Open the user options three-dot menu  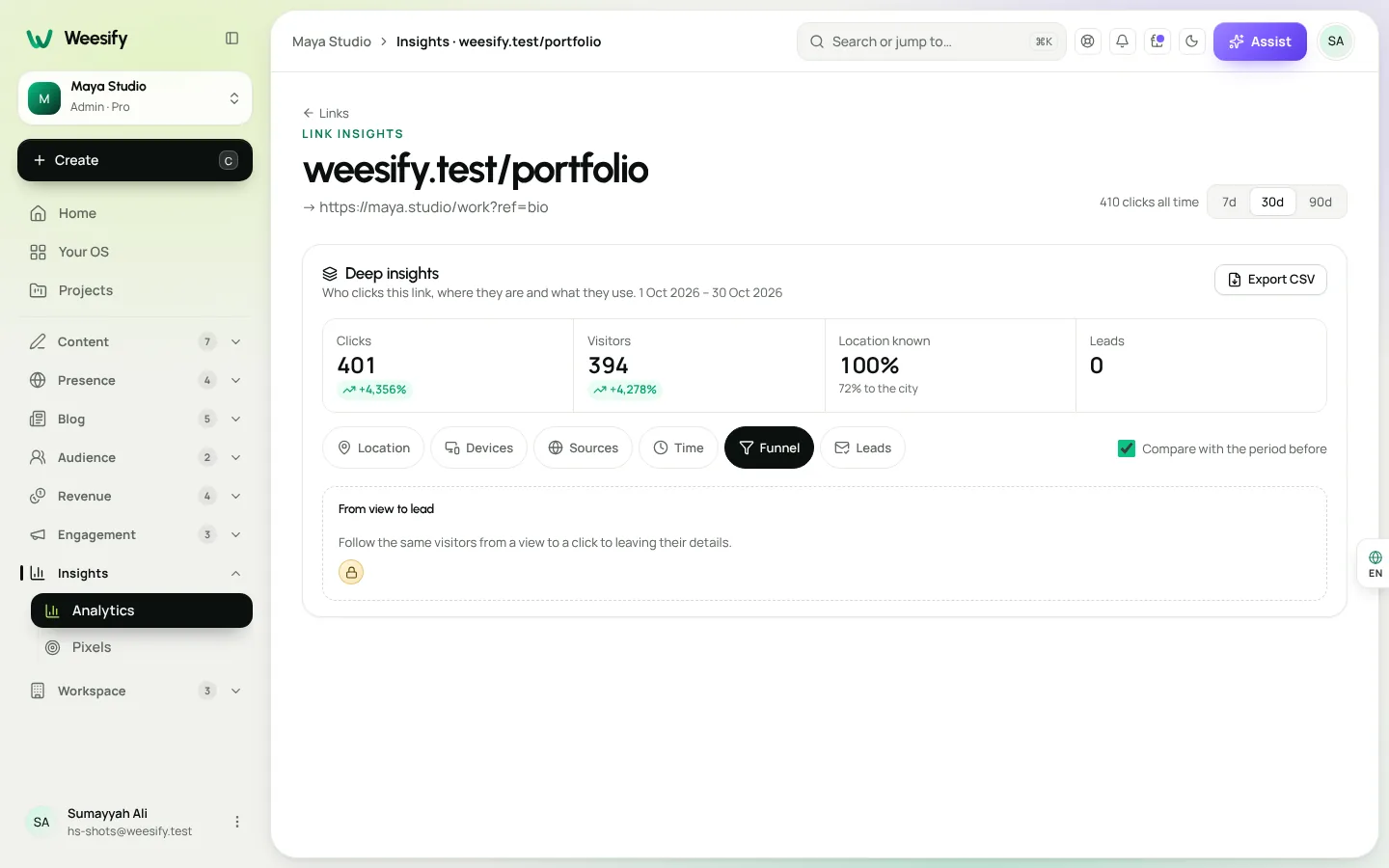pos(237,822)
